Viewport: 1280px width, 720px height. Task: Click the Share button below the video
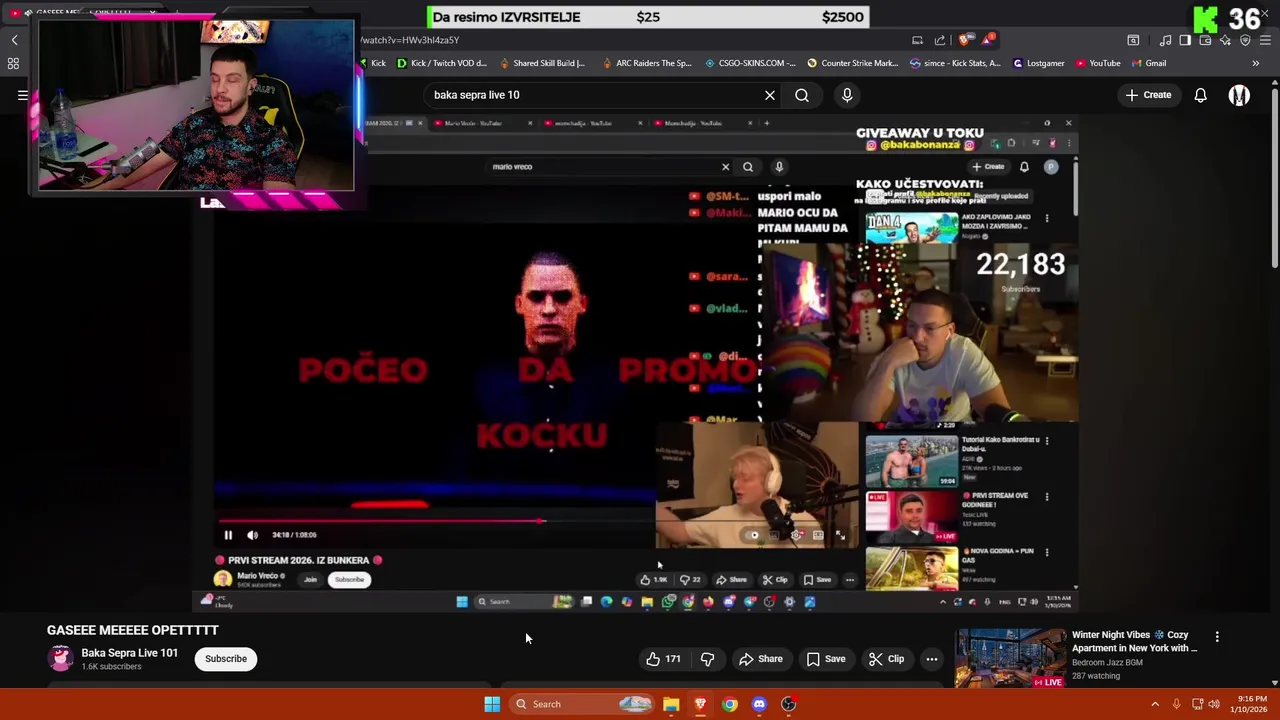(760, 659)
